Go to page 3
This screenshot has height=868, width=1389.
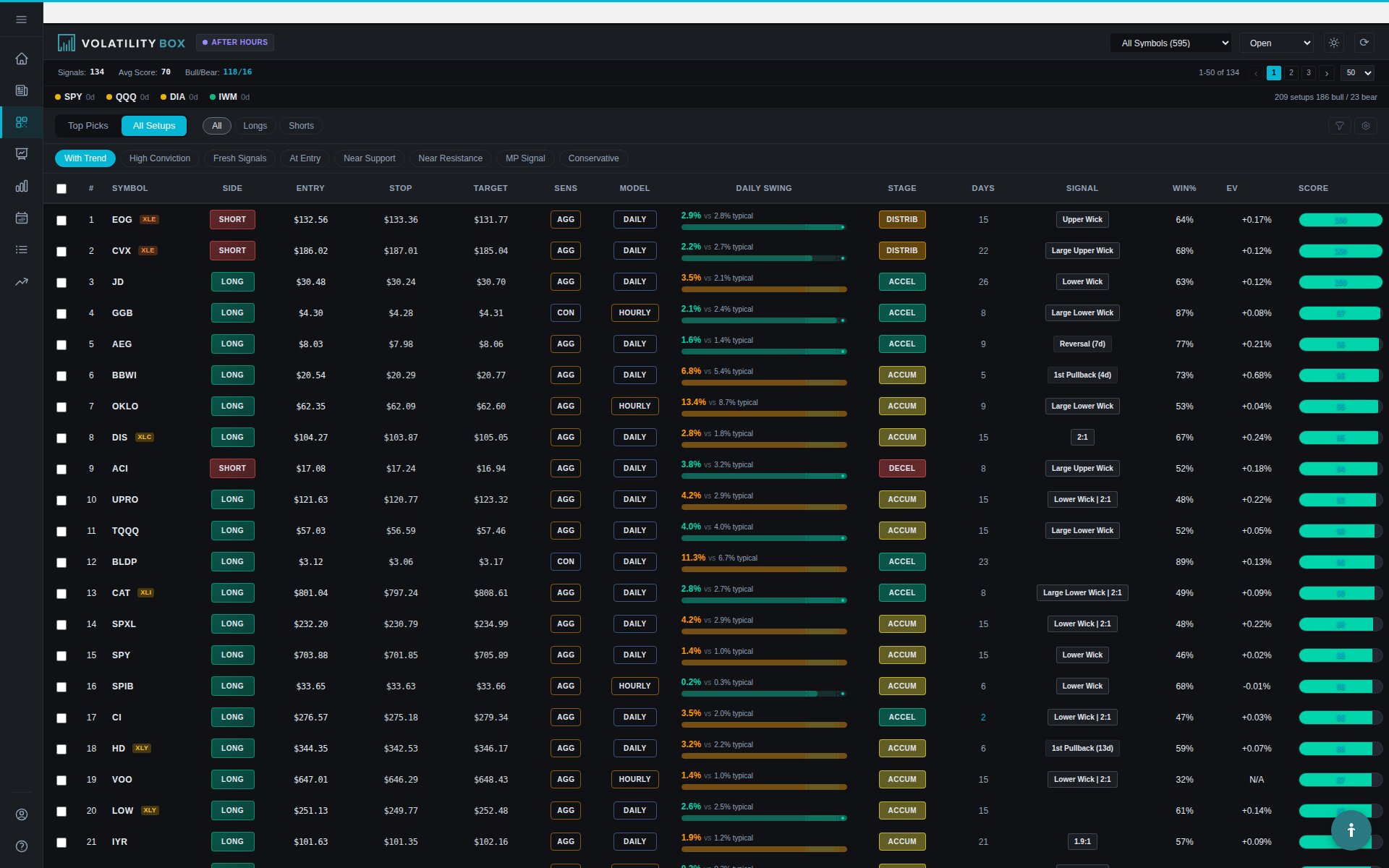pos(1309,73)
